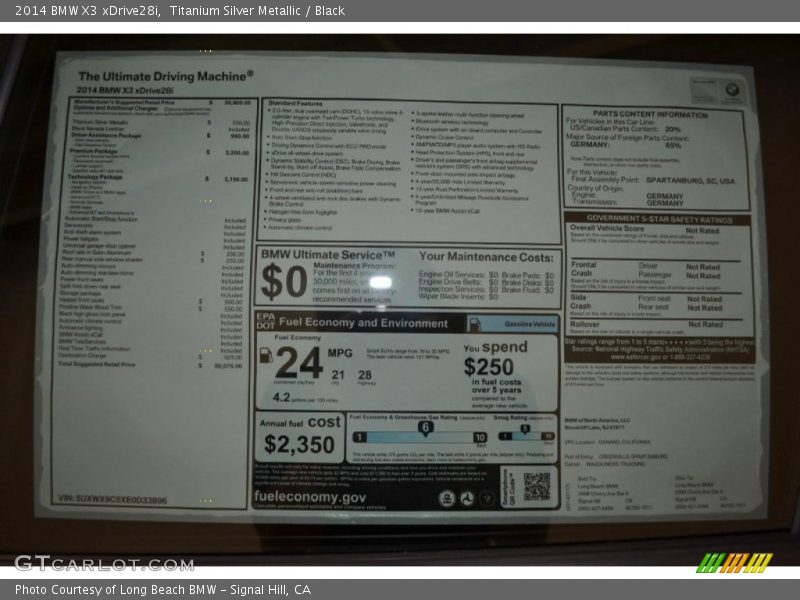Click the Driver Assistance Package line

(x=160, y=136)
